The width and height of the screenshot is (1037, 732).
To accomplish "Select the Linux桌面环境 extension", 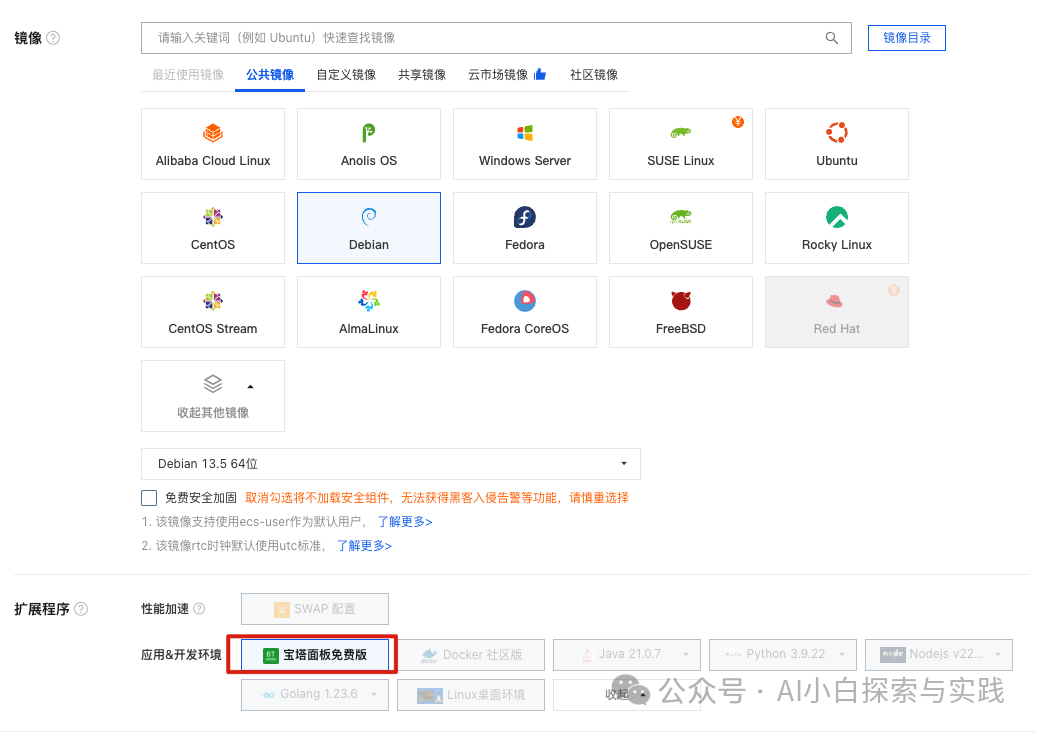I will tap(471, 694).
